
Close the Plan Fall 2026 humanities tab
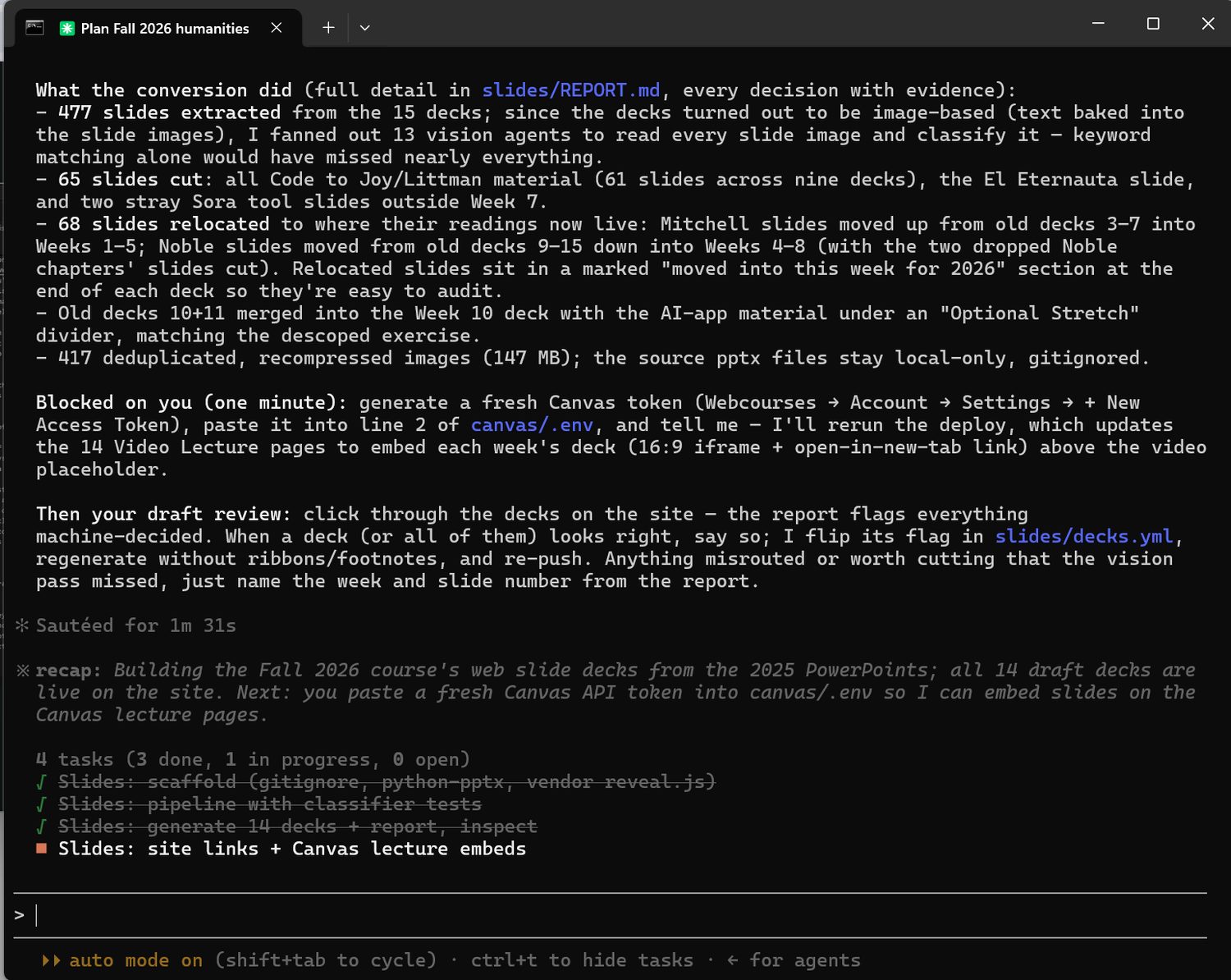click(277, 28)
